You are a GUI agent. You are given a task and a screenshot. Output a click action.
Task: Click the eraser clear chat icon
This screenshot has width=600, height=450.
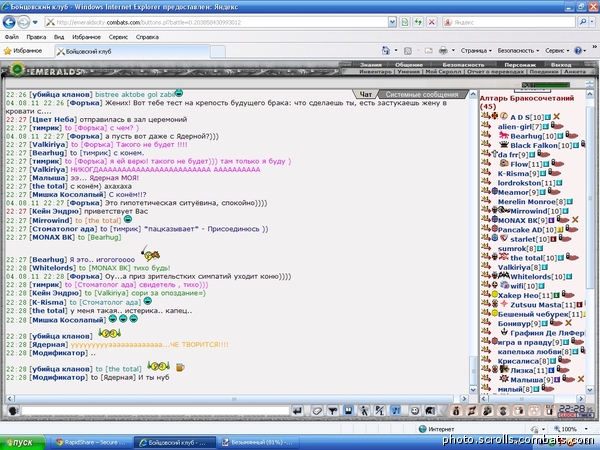(x=317, y=411)
